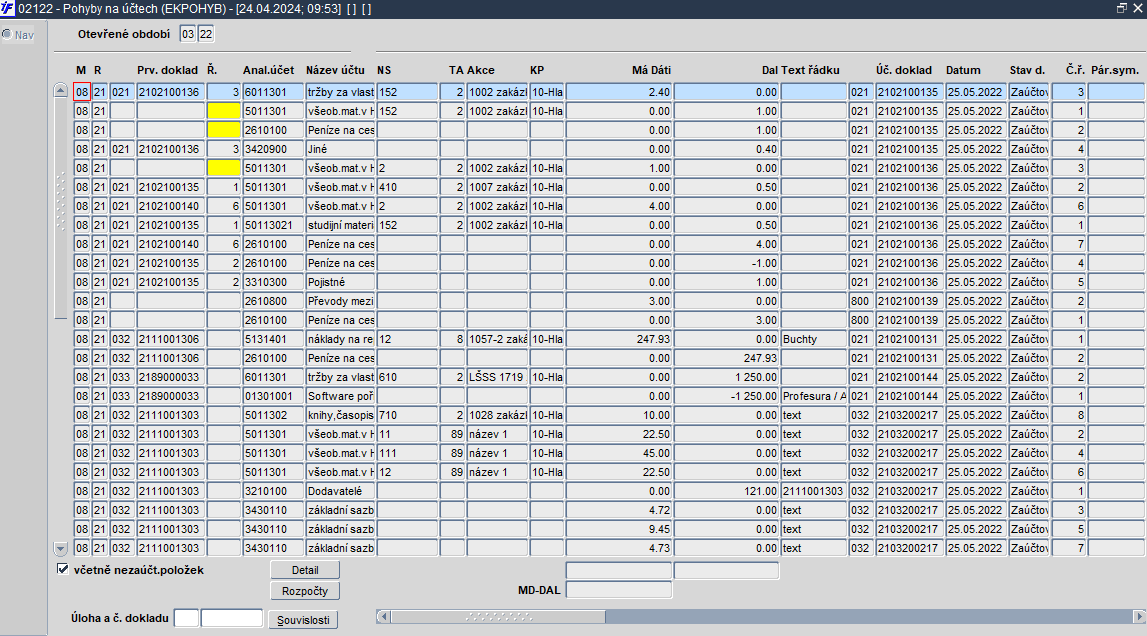Click Text řádku cell '2111001303'

(x=813, y=492)
